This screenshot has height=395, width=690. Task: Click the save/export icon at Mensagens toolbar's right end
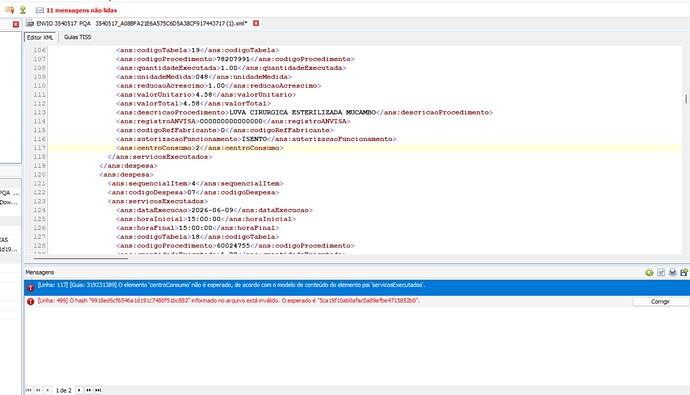[684, 273]
